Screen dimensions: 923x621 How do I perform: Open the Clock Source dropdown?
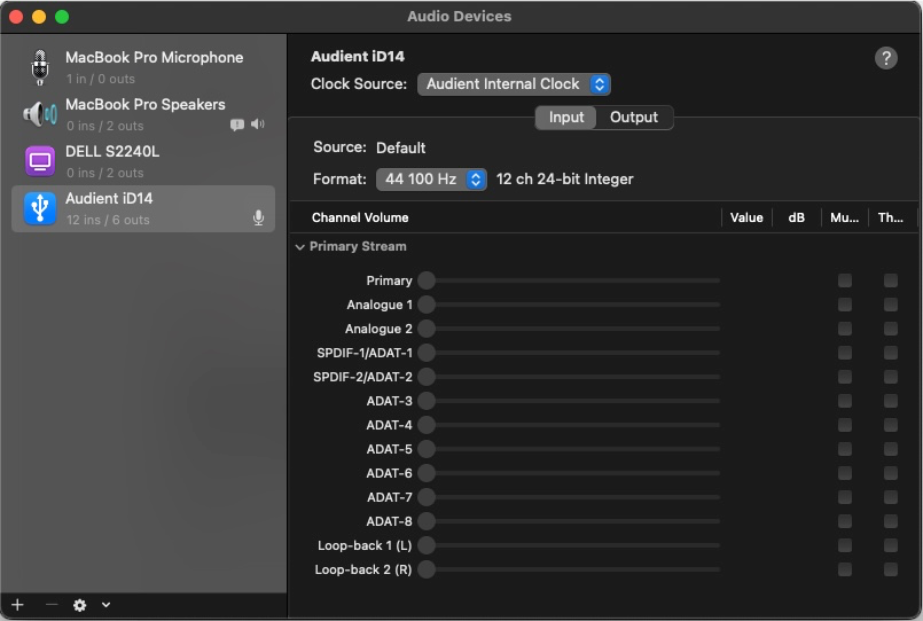tap(513, 84)
